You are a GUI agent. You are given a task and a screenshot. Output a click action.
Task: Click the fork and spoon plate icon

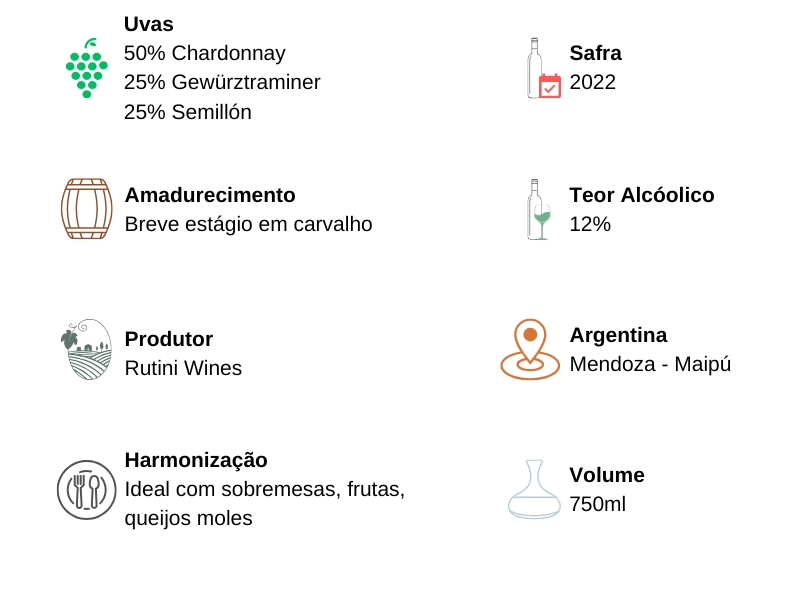(86, 489)
